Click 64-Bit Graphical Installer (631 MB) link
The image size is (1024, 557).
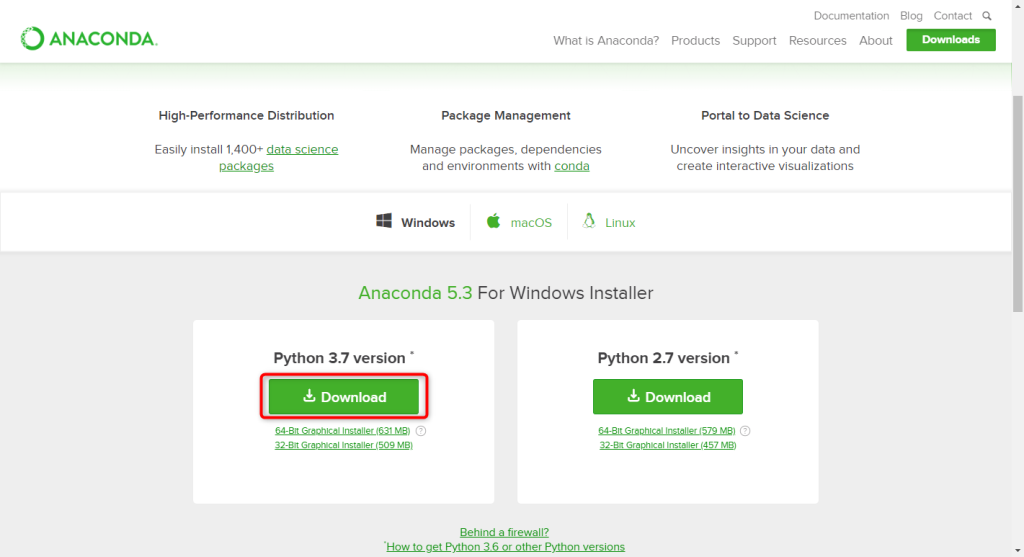tap(342, 431)
